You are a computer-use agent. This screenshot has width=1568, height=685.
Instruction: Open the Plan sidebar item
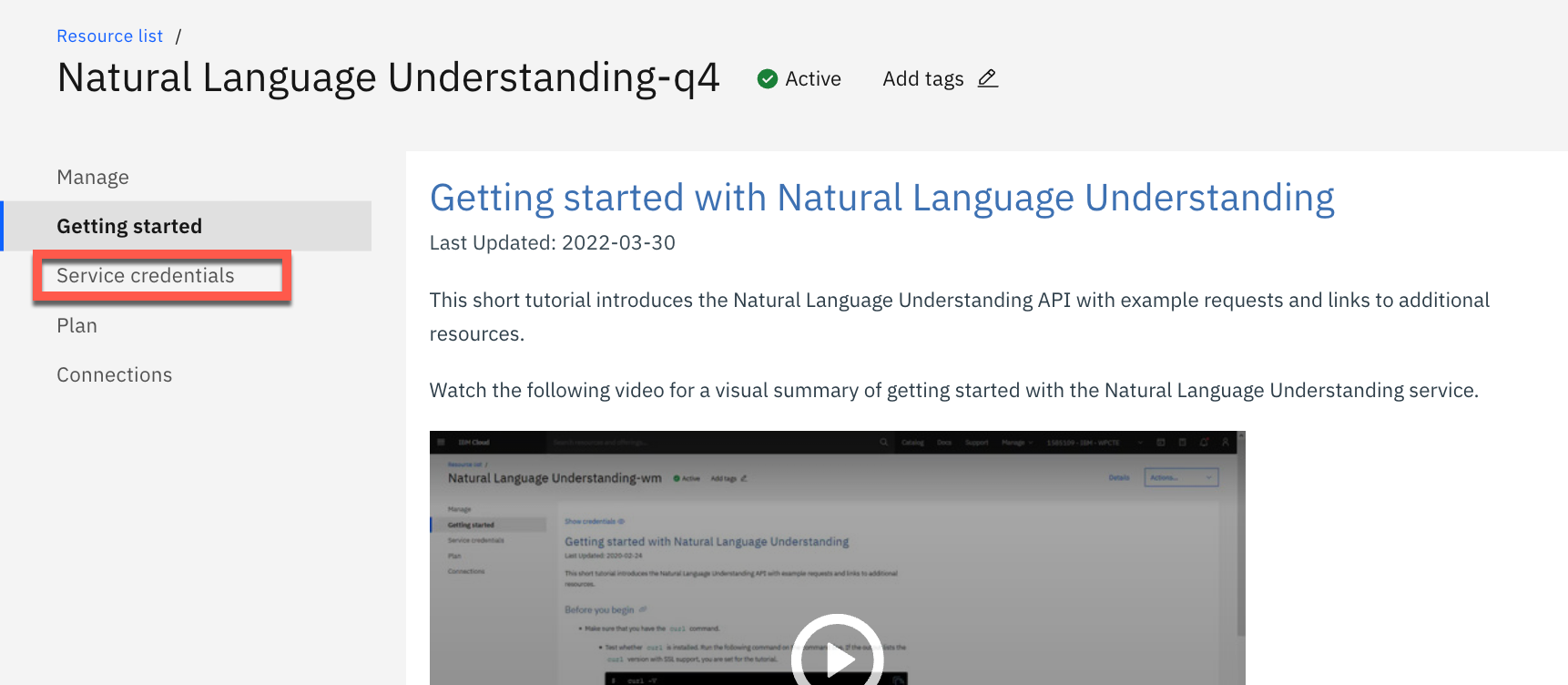pyautogui.click(x=76, y=325)
